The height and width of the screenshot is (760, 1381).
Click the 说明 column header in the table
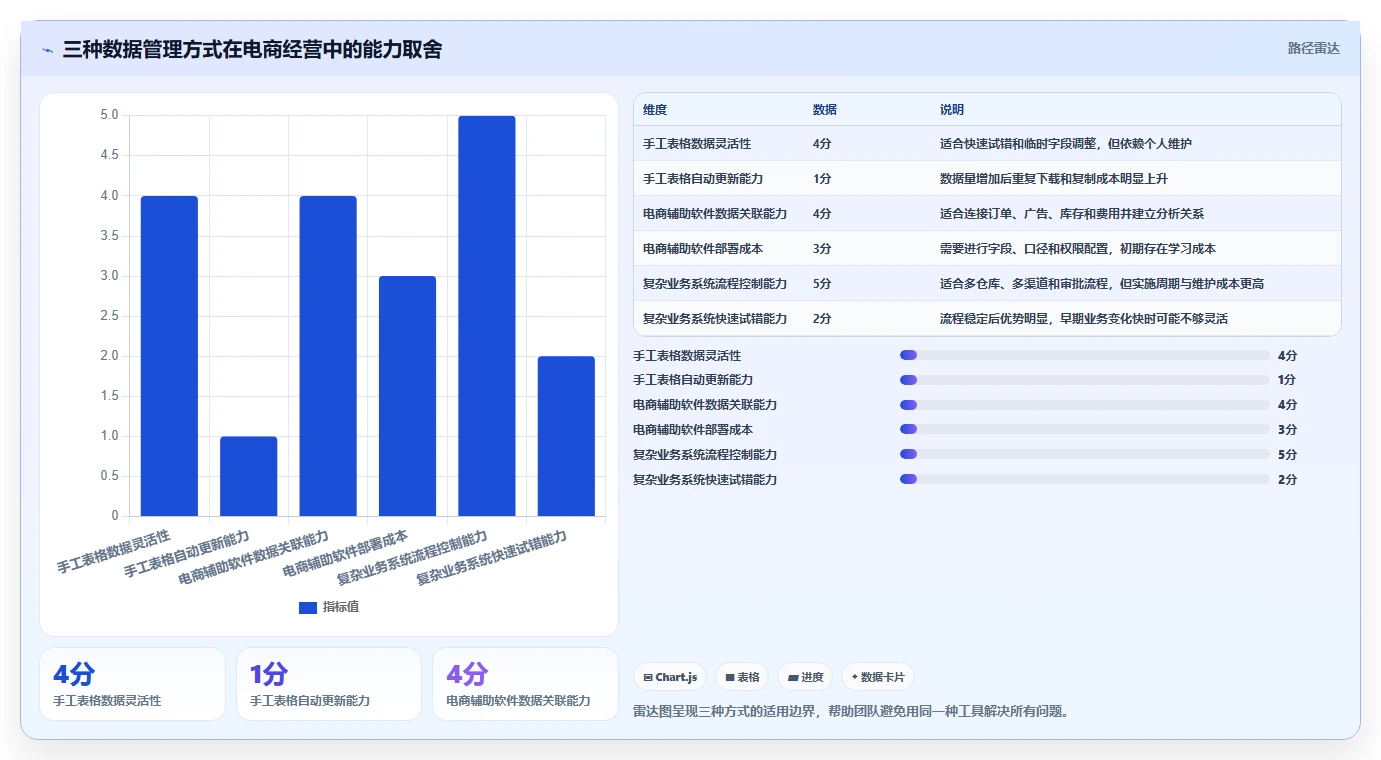pos(952,110)
